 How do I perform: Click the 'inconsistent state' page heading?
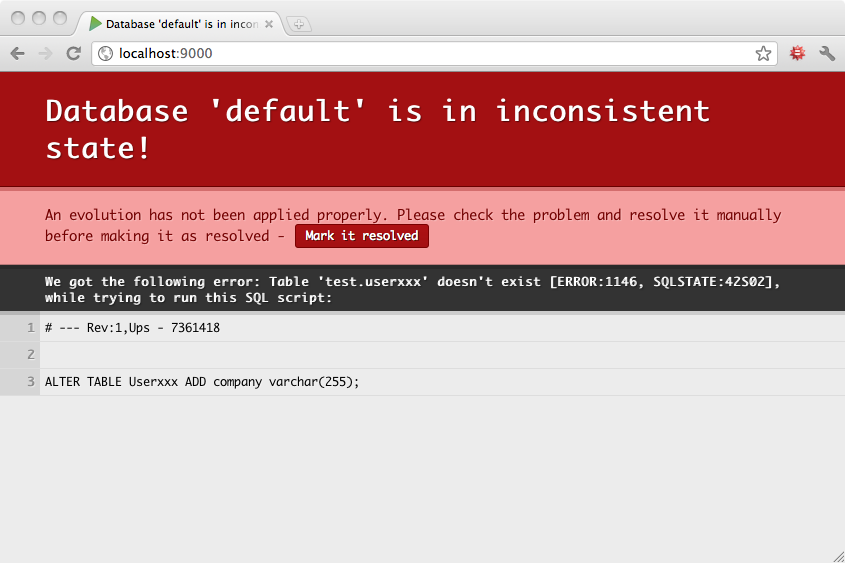(377, 129)
